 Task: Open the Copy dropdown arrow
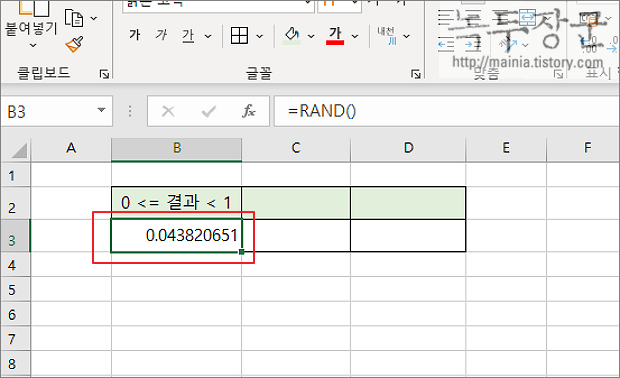click(x=94, y=18)
